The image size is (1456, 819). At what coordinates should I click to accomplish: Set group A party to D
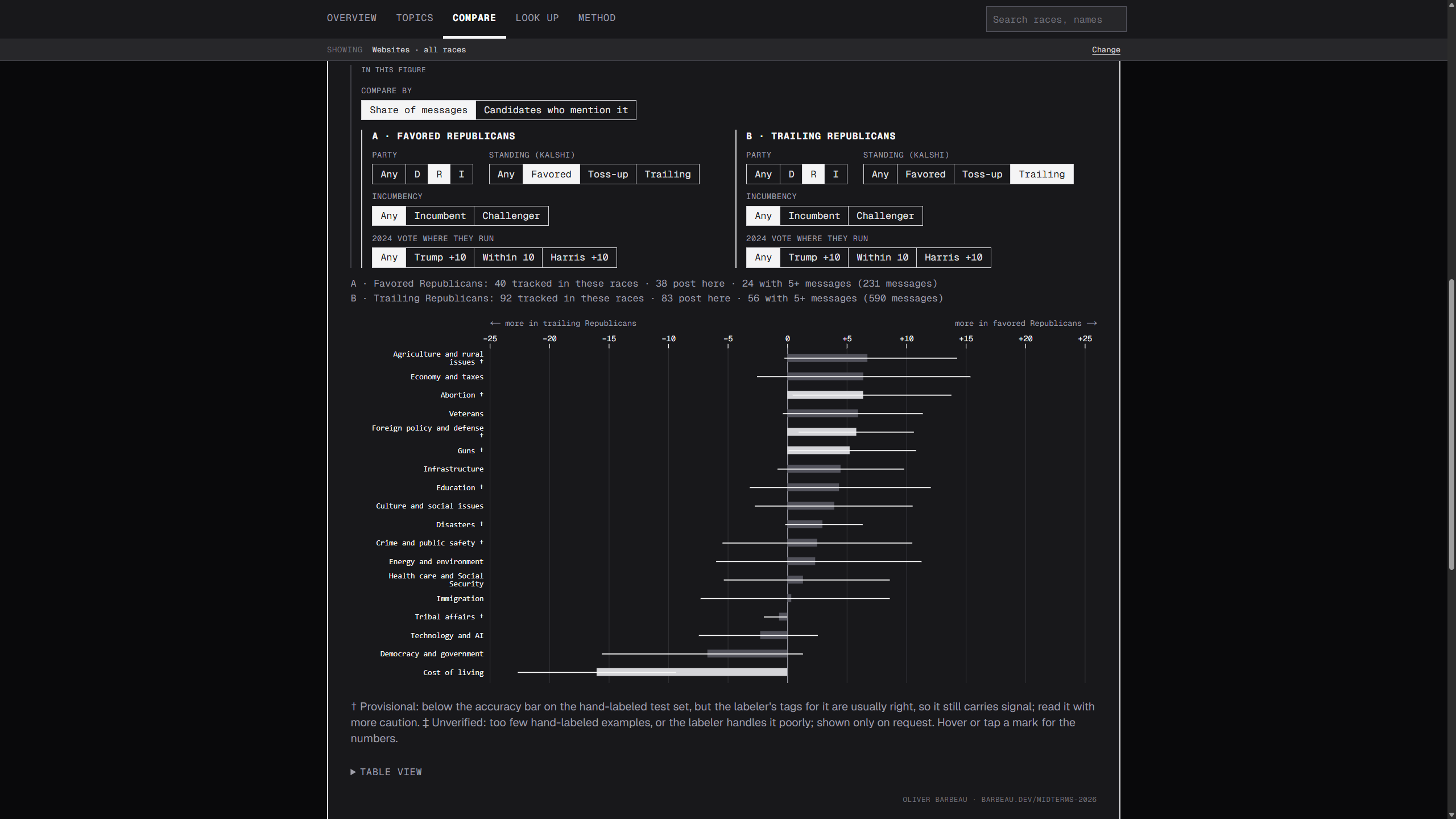pyautogui.click(x=417, y=175)
